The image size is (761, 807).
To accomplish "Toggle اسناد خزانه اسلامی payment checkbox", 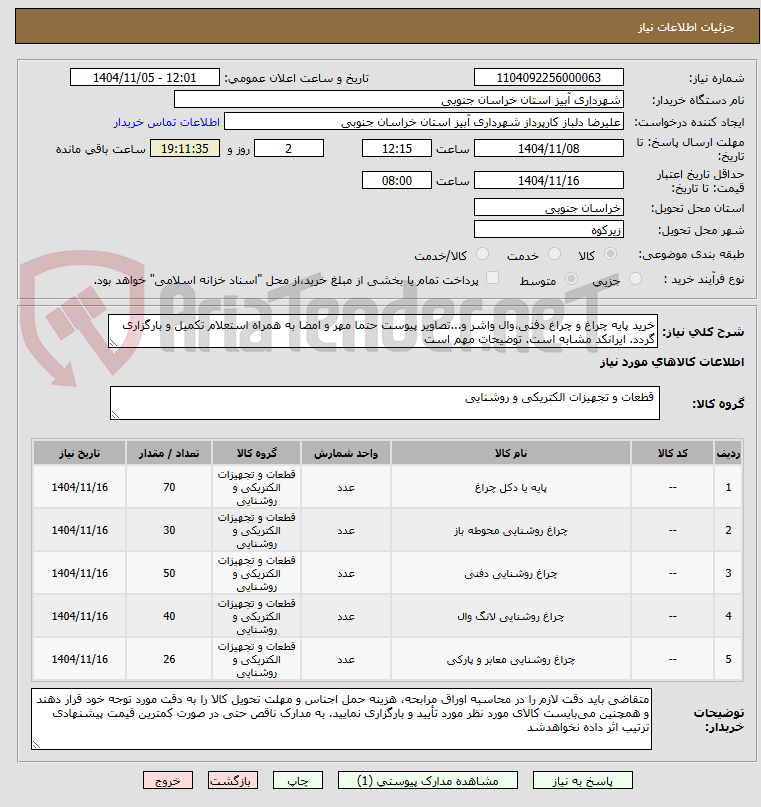I will click(492, 278).
